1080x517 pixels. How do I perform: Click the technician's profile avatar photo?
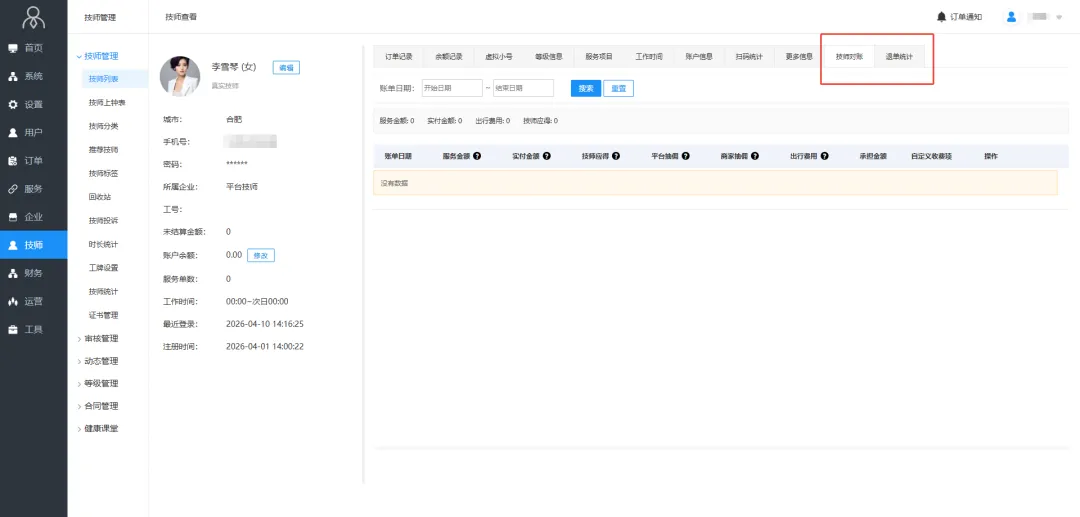pyautogui.click(x=180, y=76)
